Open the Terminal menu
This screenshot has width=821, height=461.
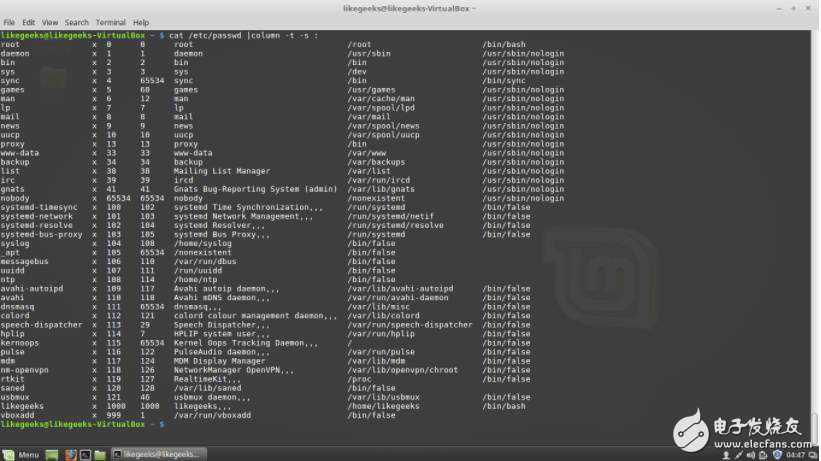(110, 23)
